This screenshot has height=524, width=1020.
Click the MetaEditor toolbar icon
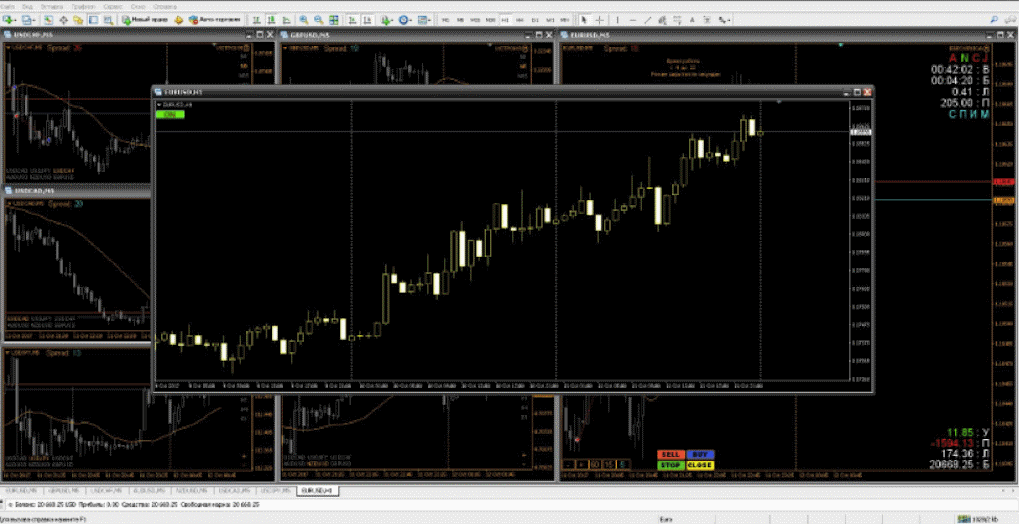(178, 20)
